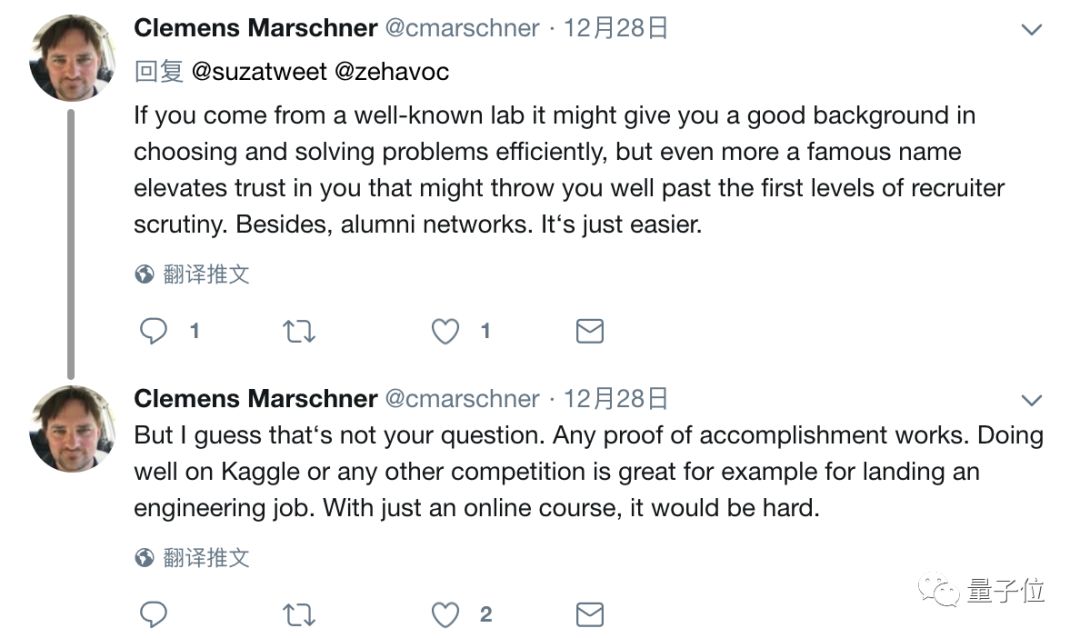
Task: Retweet the second tweet about Kaggle
Action: [299, 614]
